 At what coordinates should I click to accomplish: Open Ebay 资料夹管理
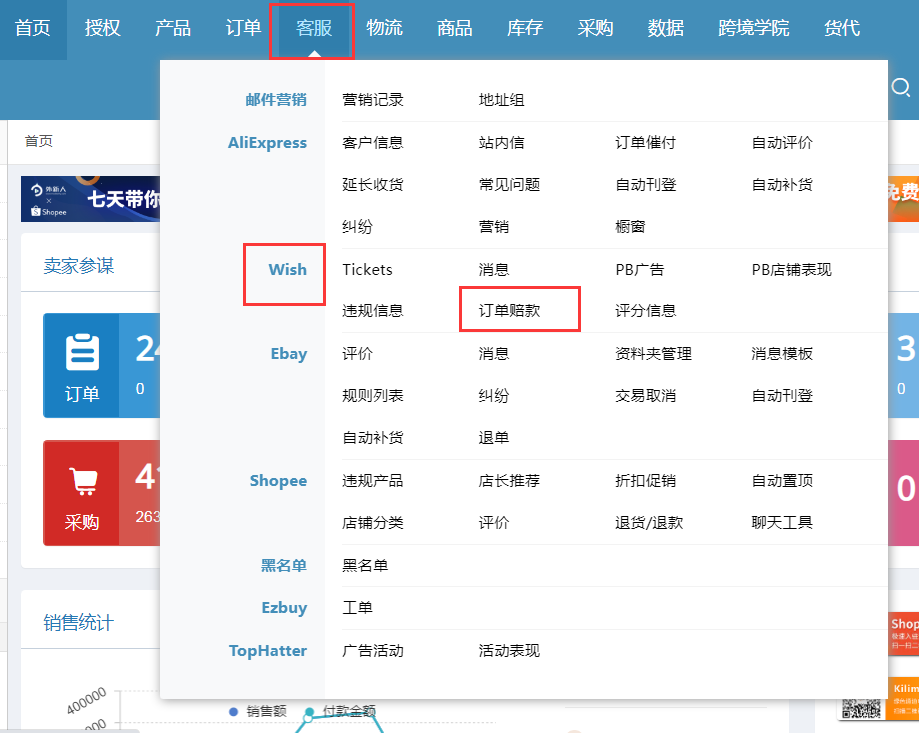point(653,354)
